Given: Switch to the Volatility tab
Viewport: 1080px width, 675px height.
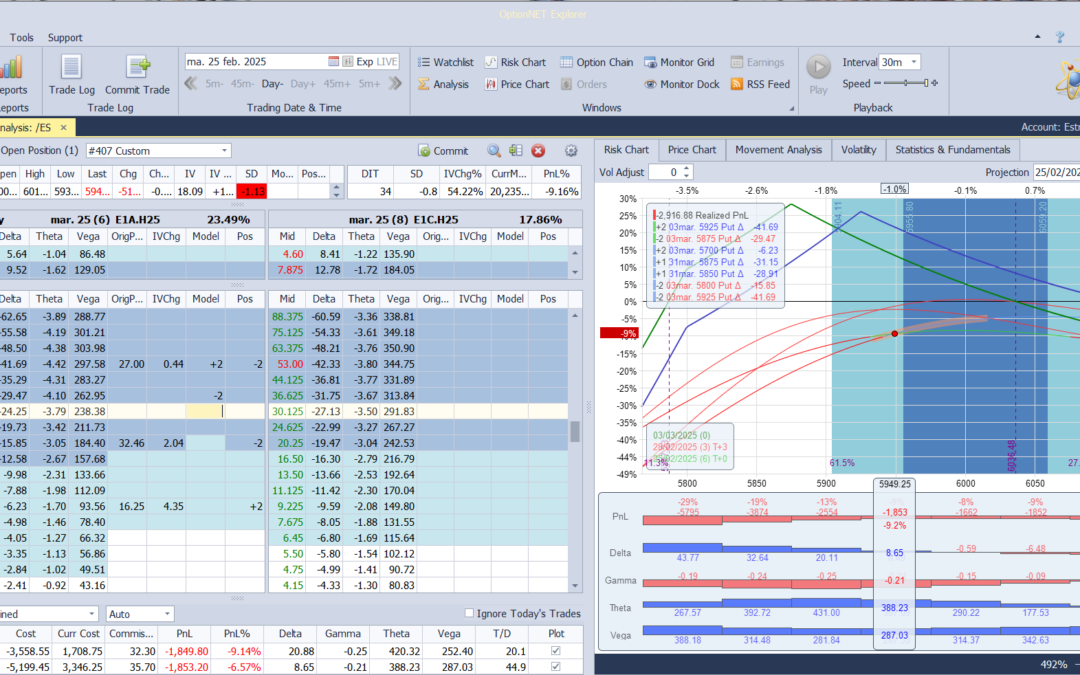Looking at the screenshot, I should (858, 149).
